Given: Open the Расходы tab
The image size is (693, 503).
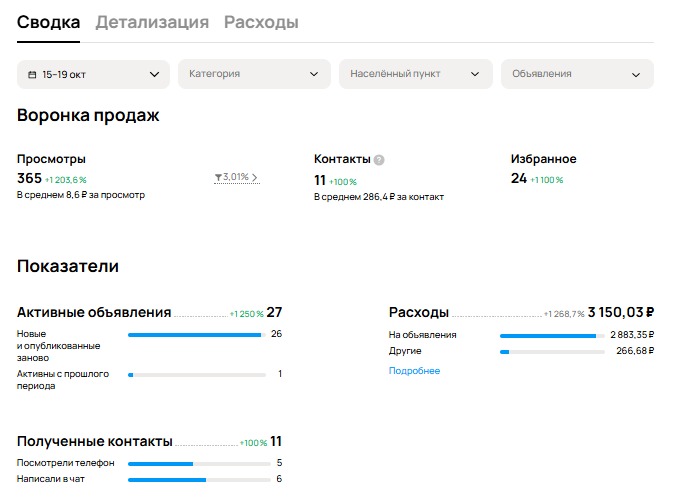Looking at the screenshot, I should coord(261,22).
